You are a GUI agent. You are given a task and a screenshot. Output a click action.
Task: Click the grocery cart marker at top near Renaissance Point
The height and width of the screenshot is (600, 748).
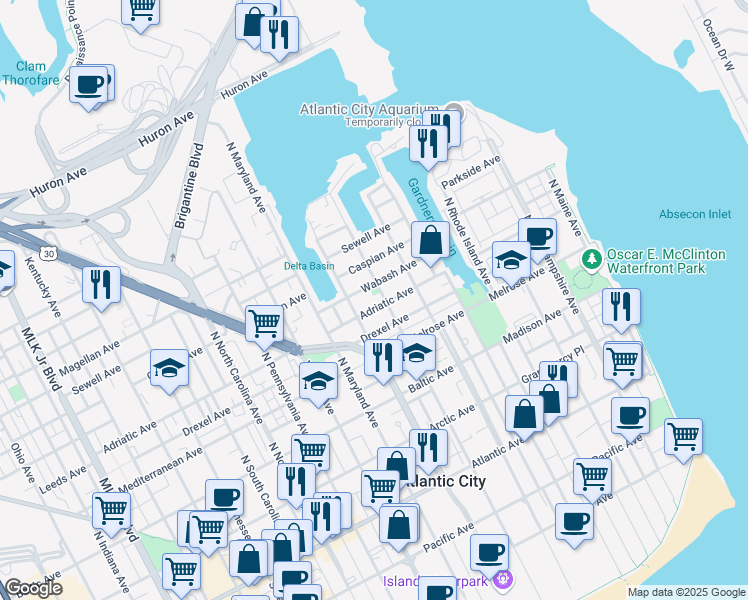point(140,10)
